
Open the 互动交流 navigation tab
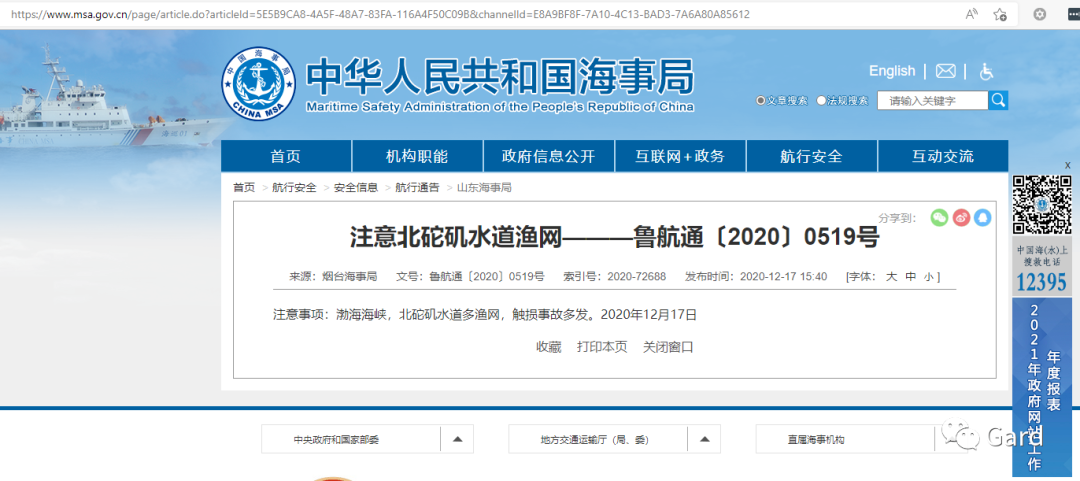pyautogui.click(x=943, y=156)
